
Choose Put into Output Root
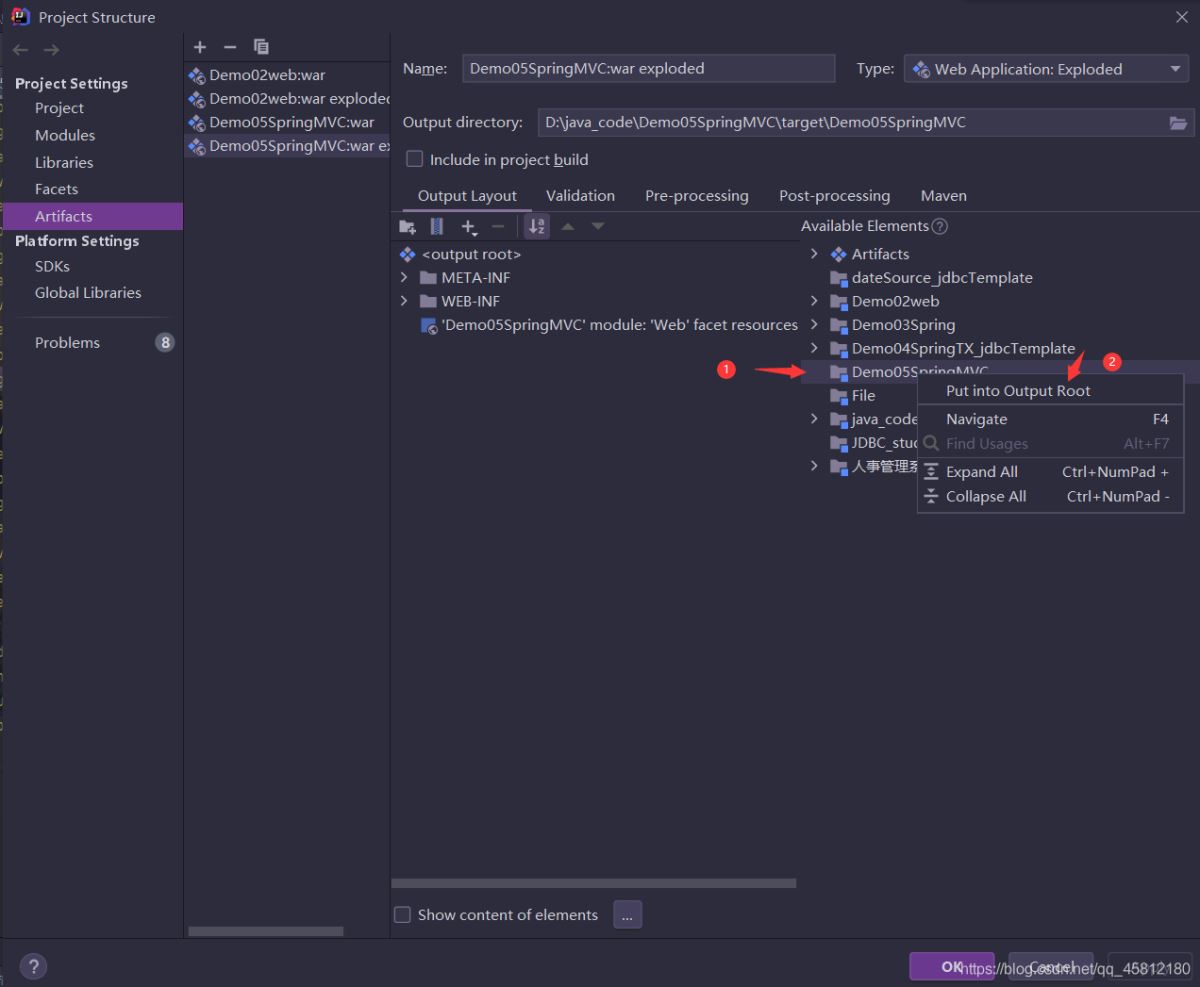1018,391
